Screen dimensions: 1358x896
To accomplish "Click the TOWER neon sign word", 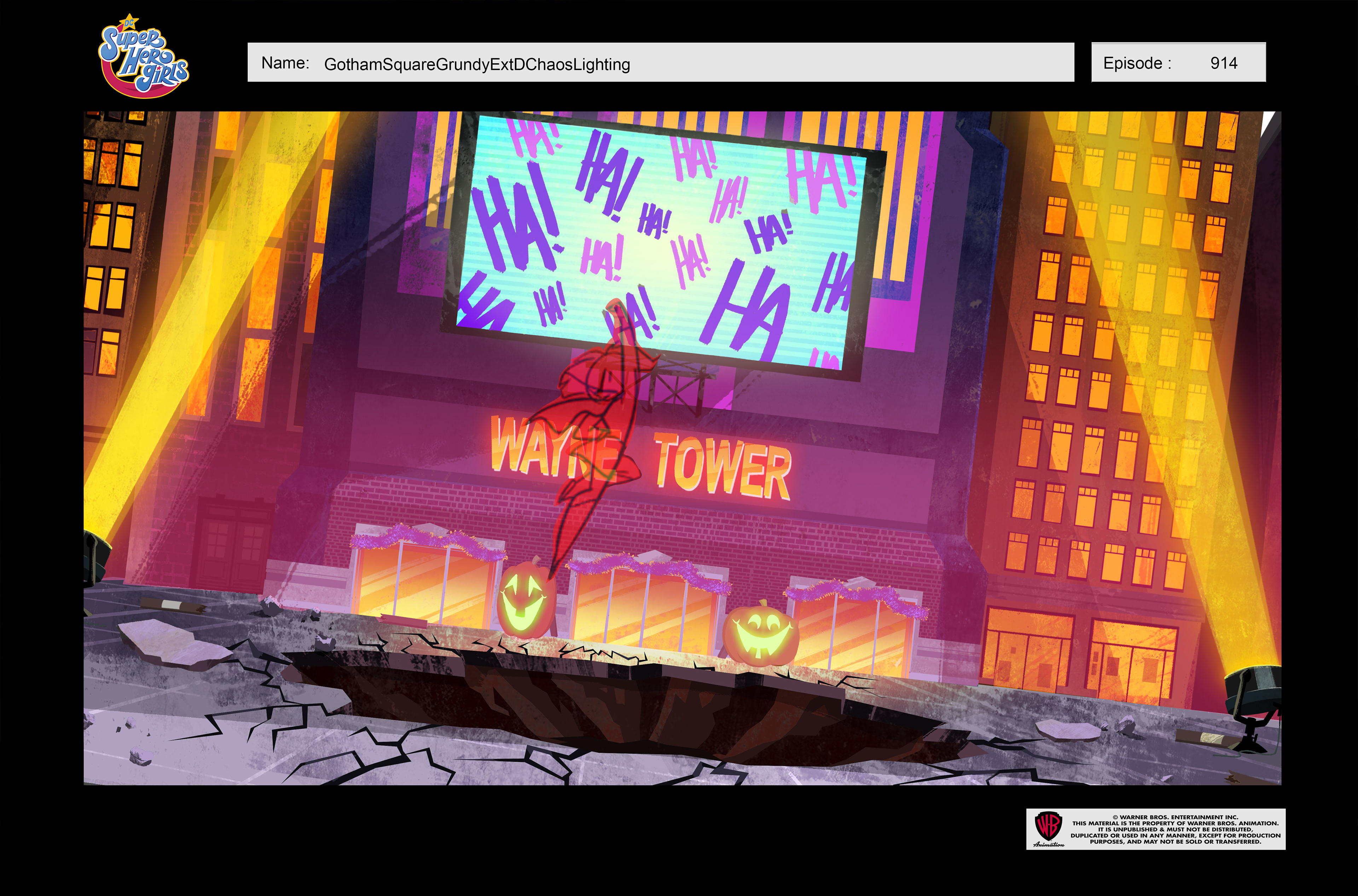I will point(723,466).
